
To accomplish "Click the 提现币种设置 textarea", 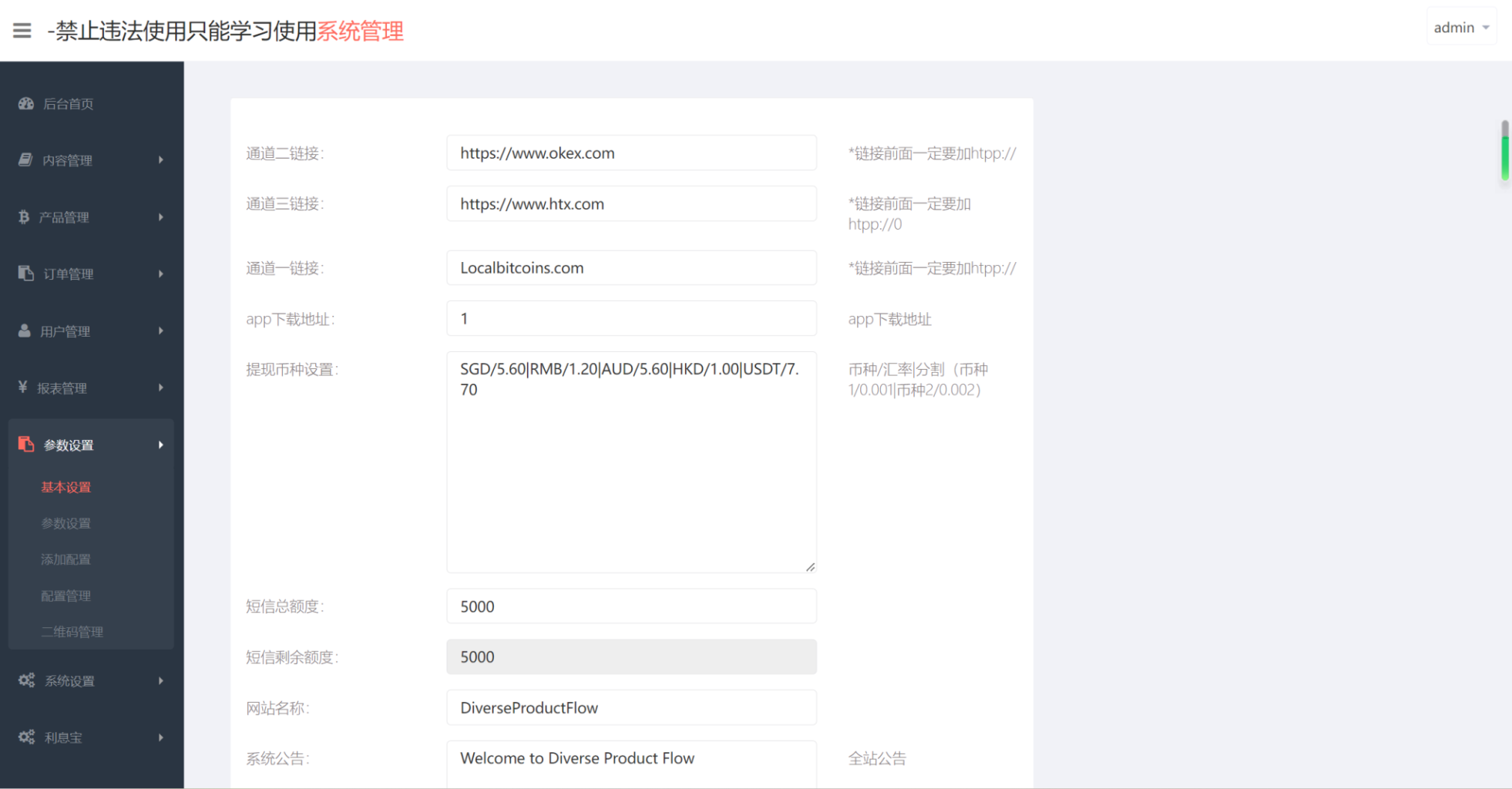I will [x=631, y=462].
